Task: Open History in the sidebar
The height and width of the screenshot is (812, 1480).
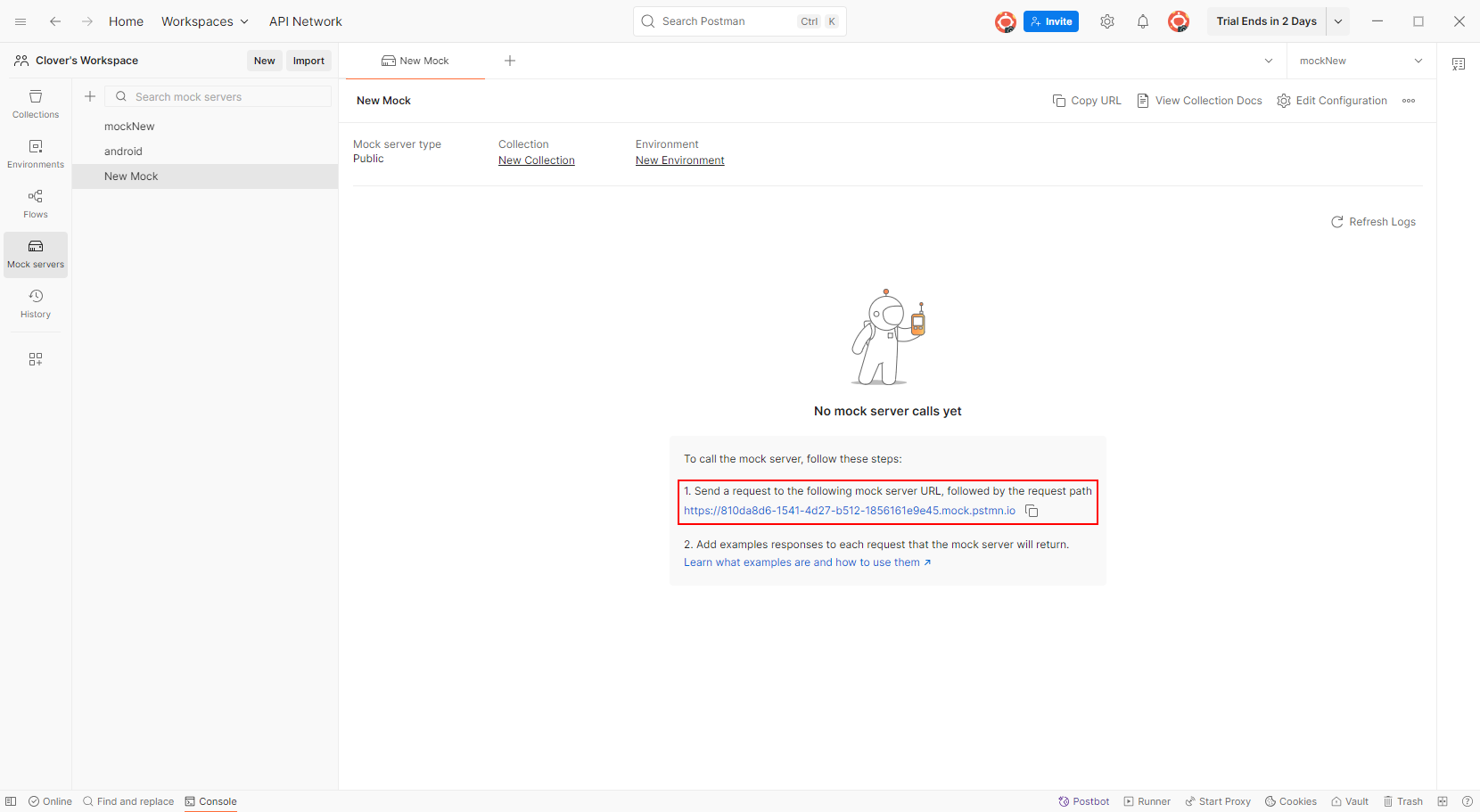Action: pyautogui.click(x=36, y=304)
